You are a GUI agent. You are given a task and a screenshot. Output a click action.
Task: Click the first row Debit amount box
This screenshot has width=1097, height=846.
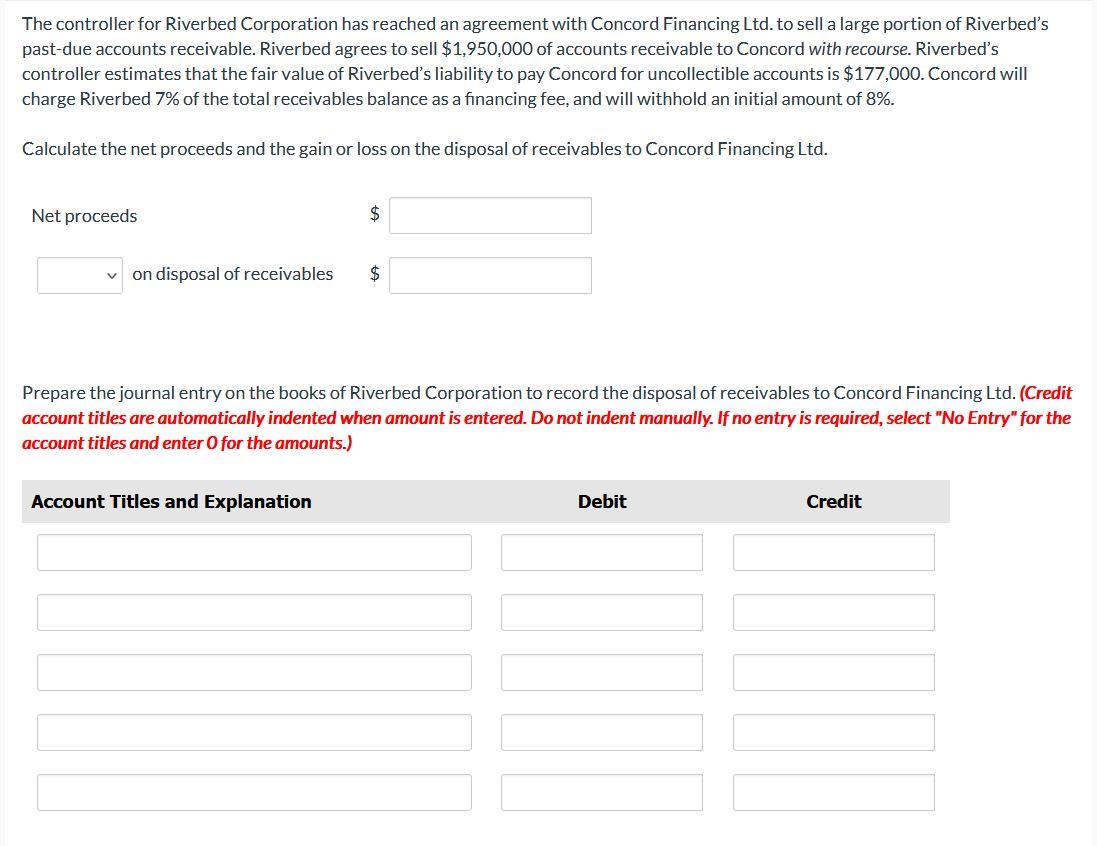601,551
